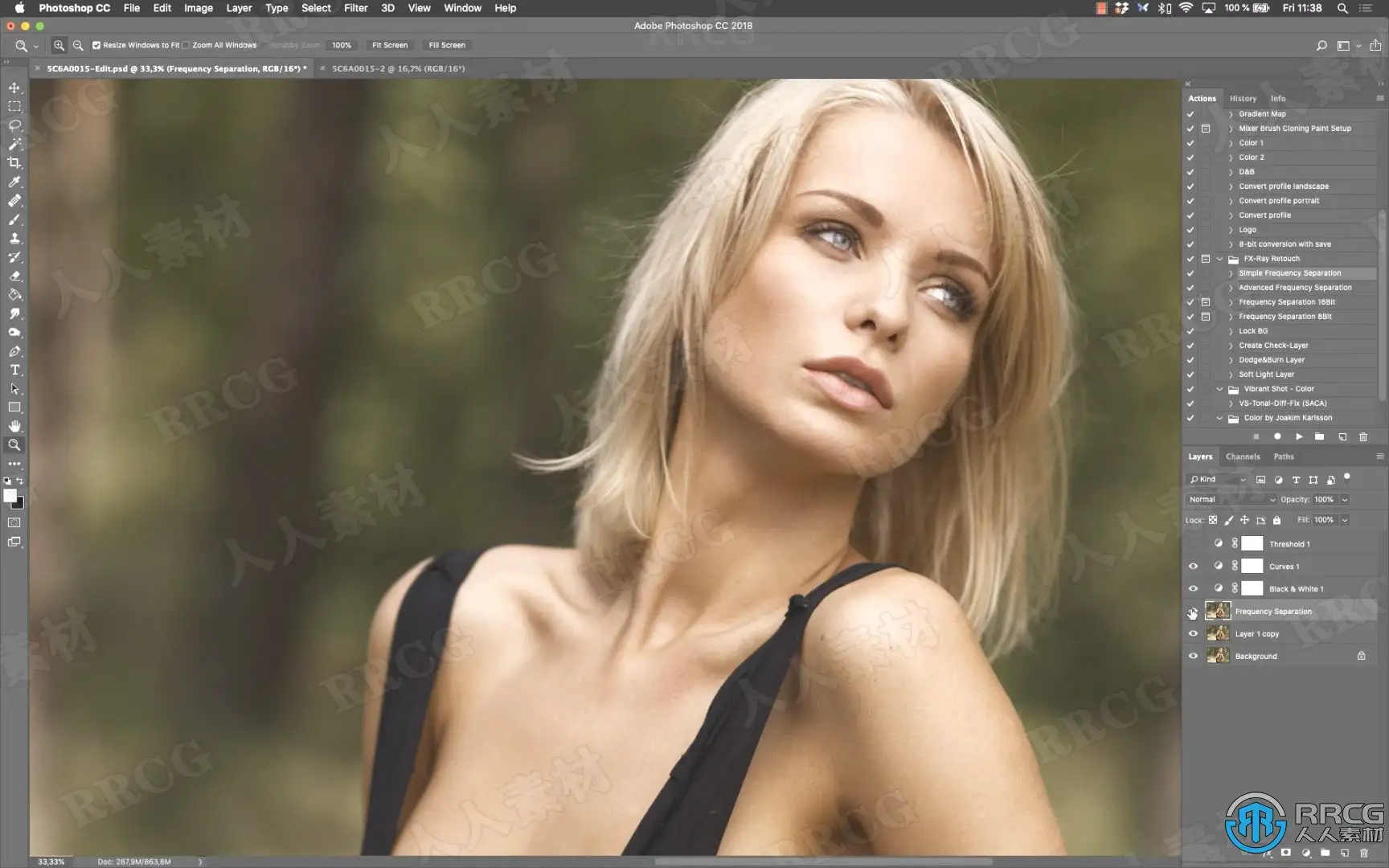Select the Zoom tool in the toolbox
Image resolution: width=1389 pixels, height=868 pixels.
coord(14,445)
